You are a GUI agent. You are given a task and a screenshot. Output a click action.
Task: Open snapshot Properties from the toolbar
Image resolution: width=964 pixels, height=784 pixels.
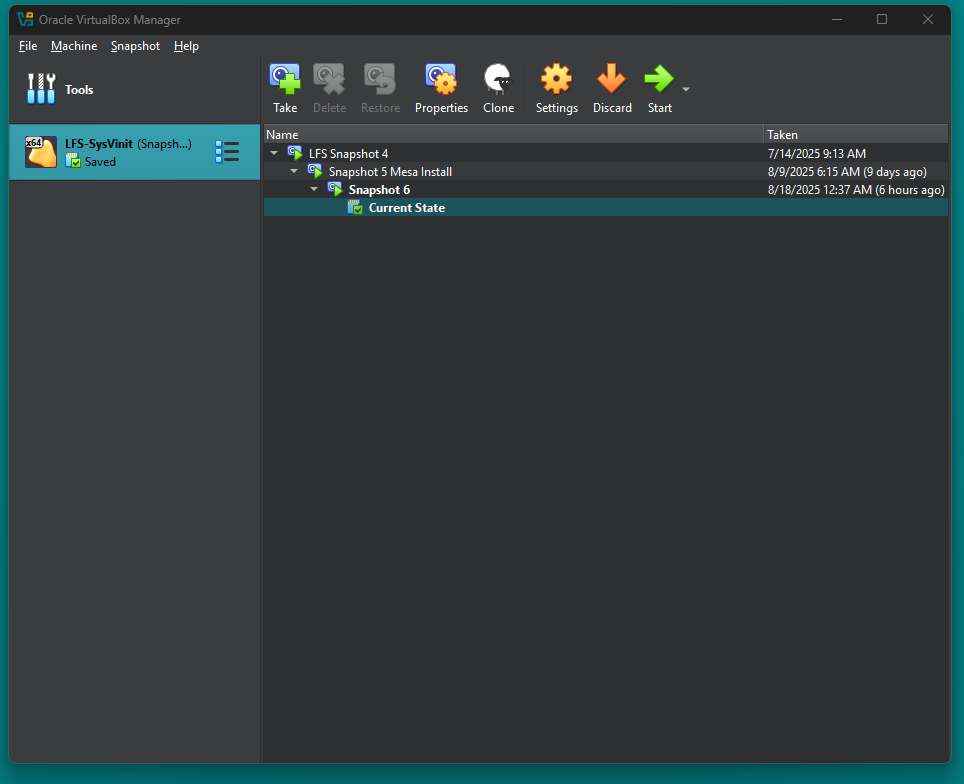(x=441, y=80)
